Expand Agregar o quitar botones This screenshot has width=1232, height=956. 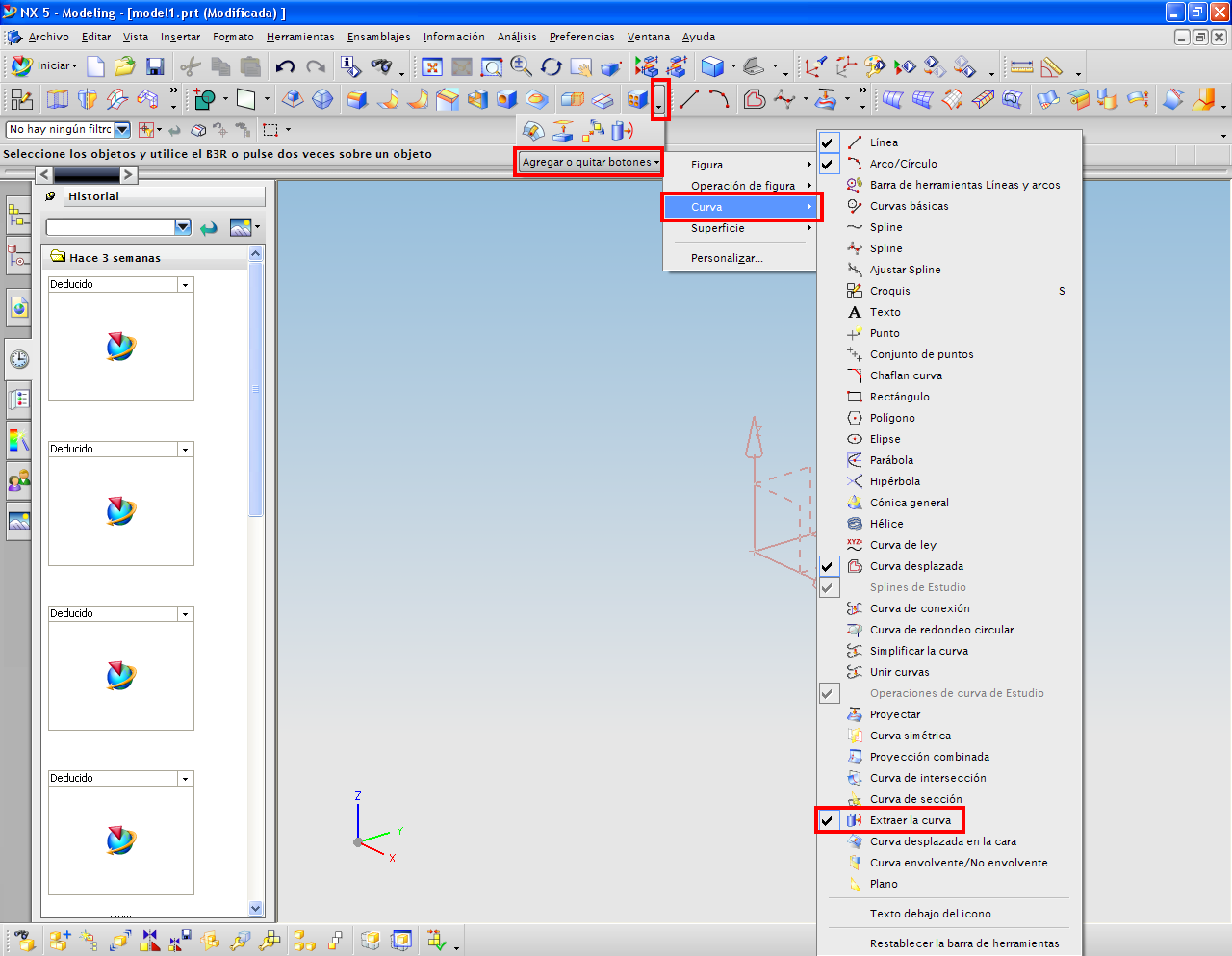[590, 162]
